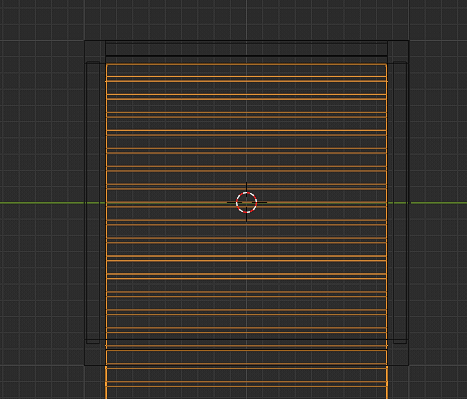This screenshot has width=467, height=399.
Task: Click empty grid area at lower right
Action: click(x=437, y=380)
